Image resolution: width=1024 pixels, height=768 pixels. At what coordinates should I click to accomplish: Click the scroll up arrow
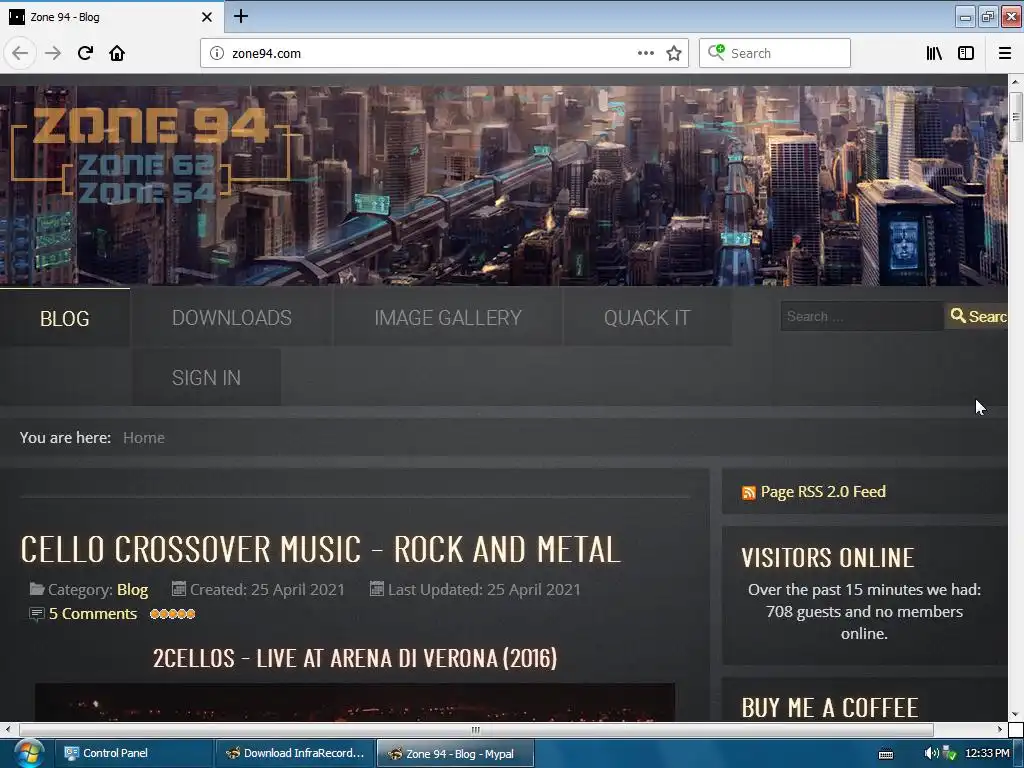point(1016,82)
